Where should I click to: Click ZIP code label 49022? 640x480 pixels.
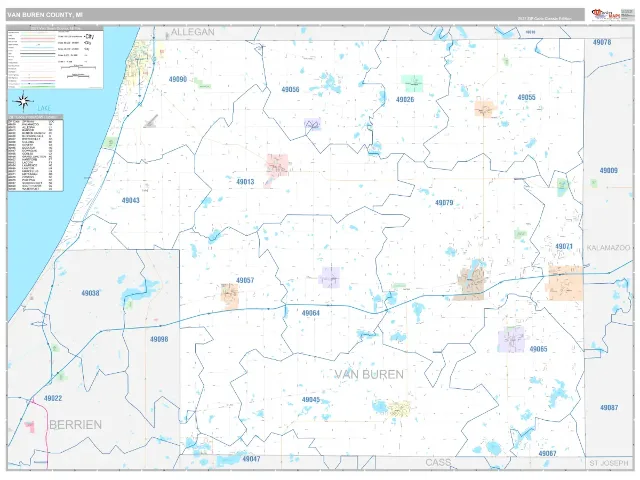(53, 398)
